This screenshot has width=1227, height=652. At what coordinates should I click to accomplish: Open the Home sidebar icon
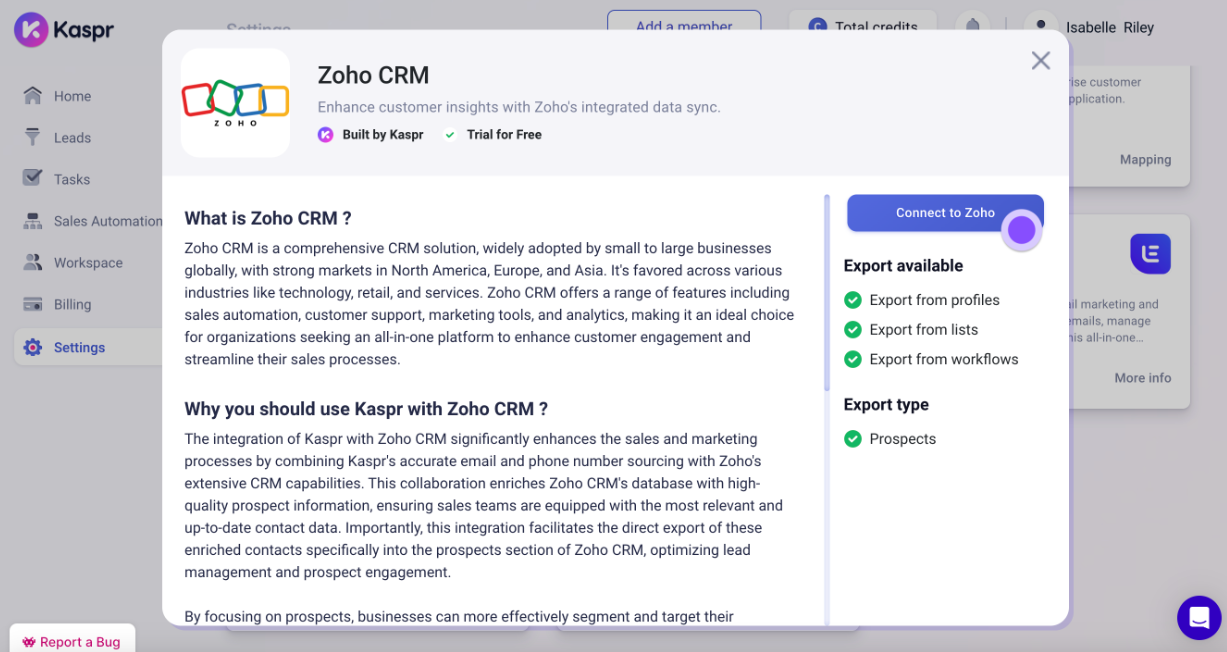33,96
